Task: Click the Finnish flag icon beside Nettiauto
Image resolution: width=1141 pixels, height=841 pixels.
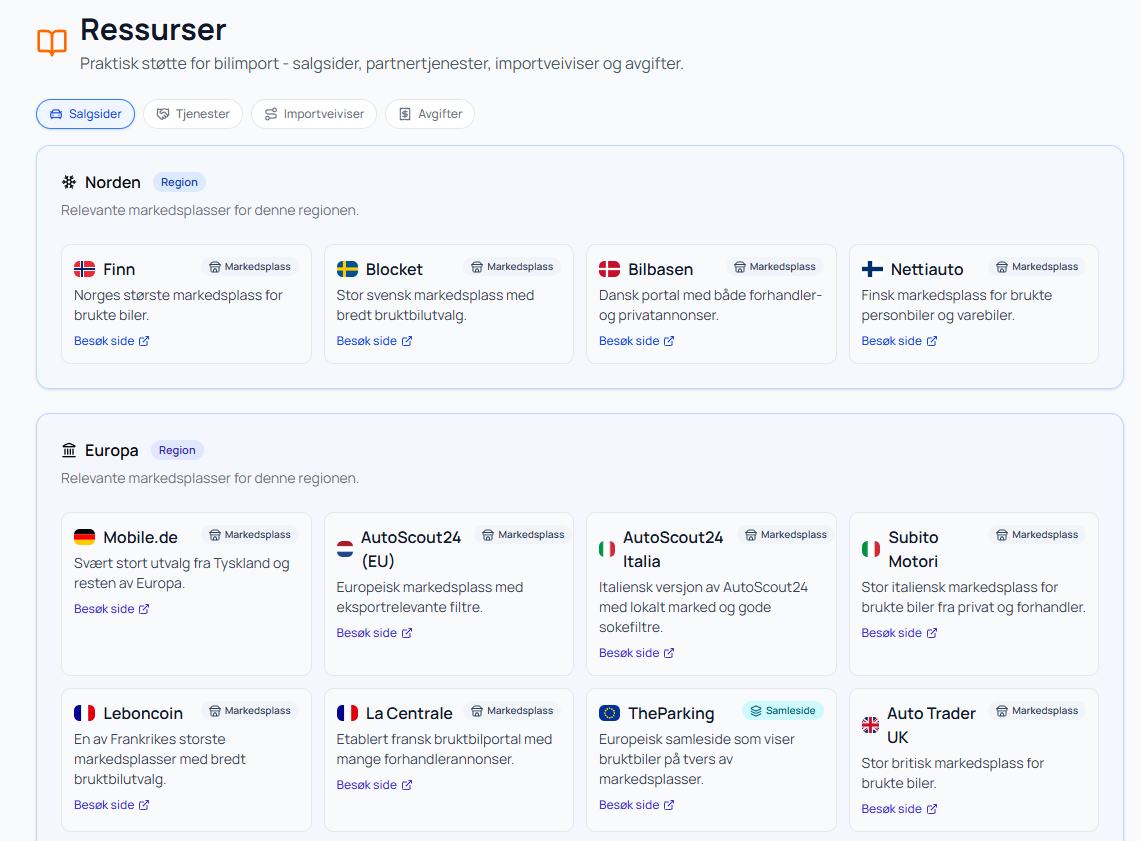Action: (x=872, y=269)
